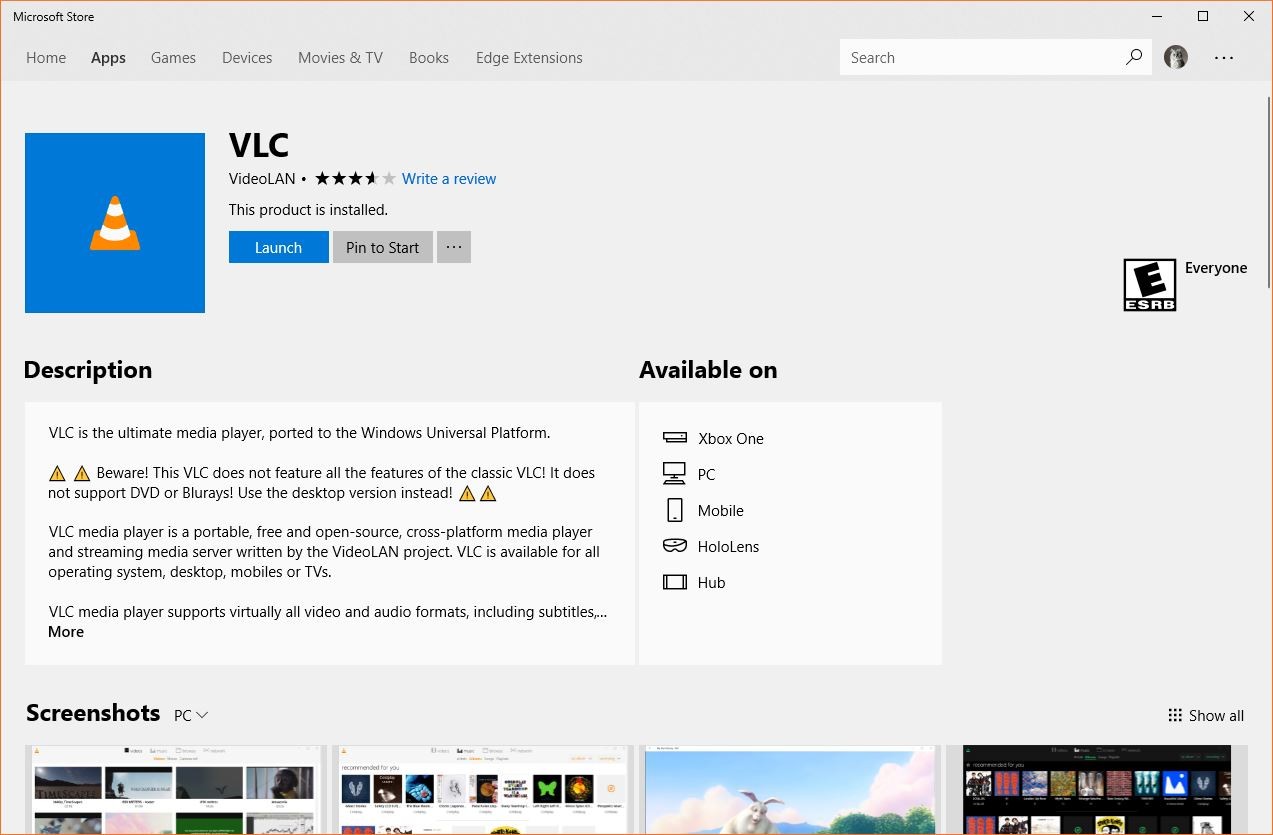Switch to the Games tab
The width and height of the screenshot is (1273, 835).
click(173, 58)
